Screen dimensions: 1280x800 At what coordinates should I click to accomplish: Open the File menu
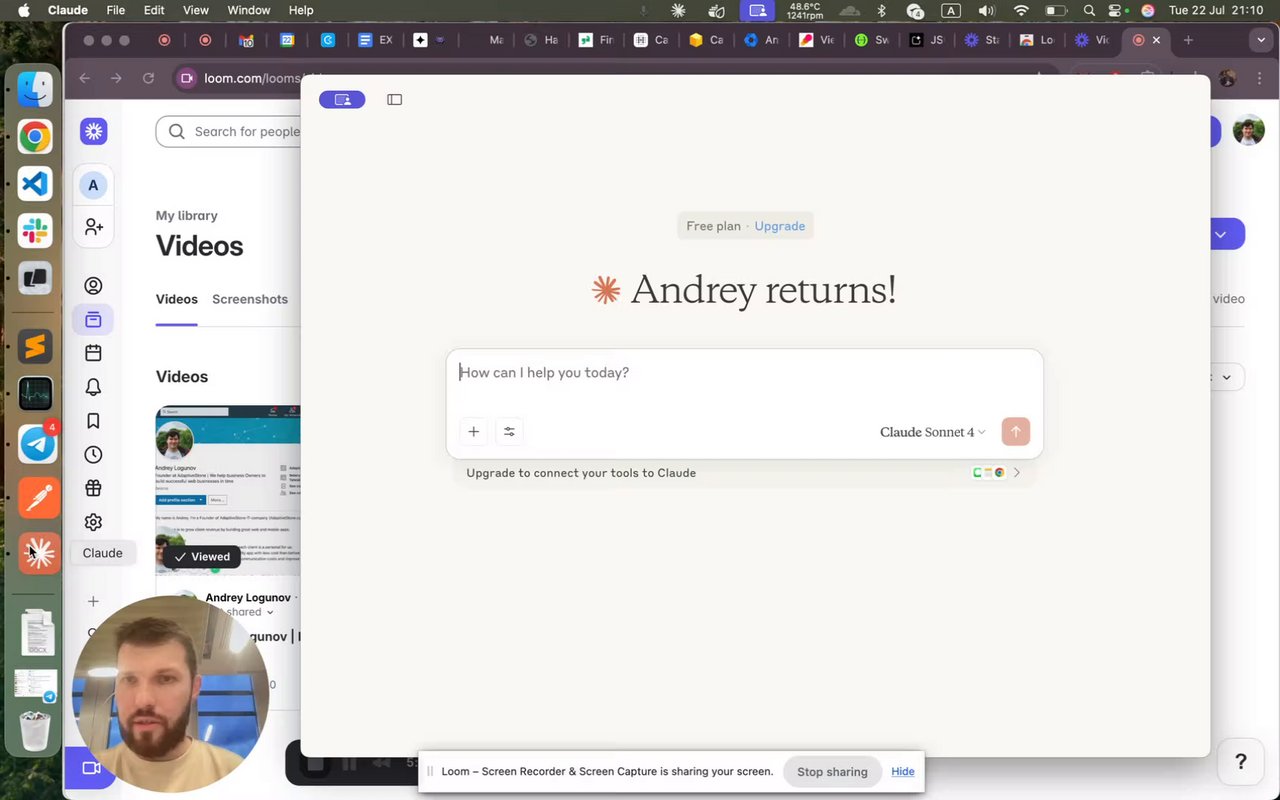tap(116, 10)
